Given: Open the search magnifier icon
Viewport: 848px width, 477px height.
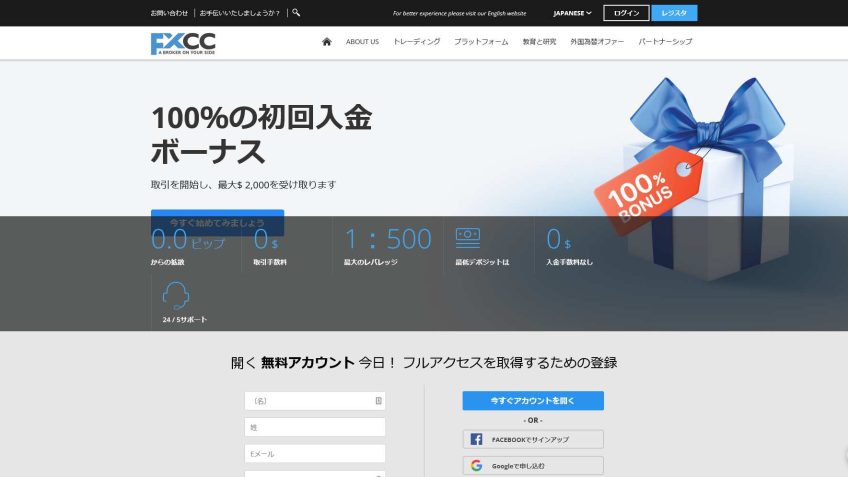Looking at the screenshot, I should 296,13.
